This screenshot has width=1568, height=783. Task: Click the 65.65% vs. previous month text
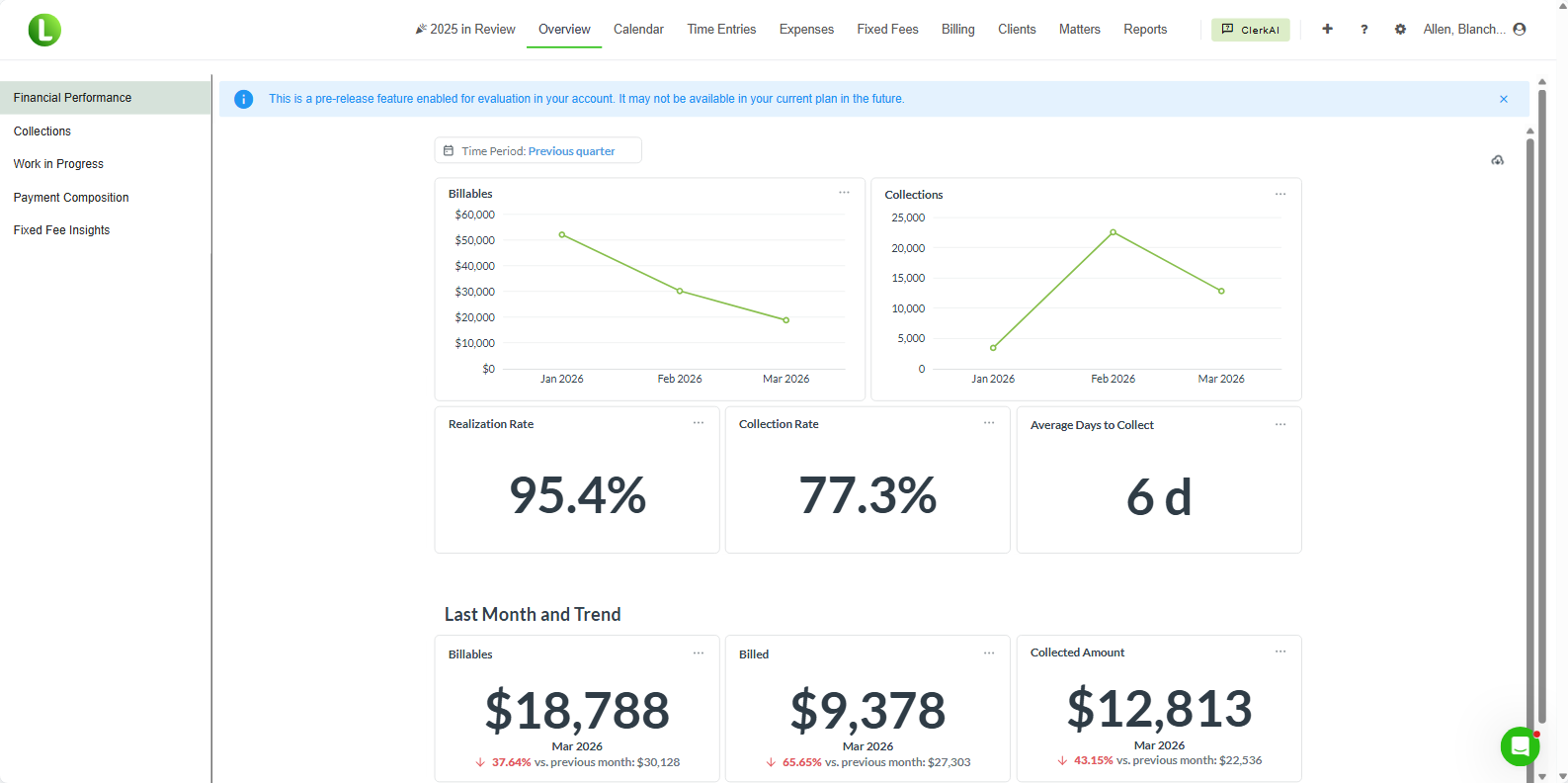click(x=876, y=762)
